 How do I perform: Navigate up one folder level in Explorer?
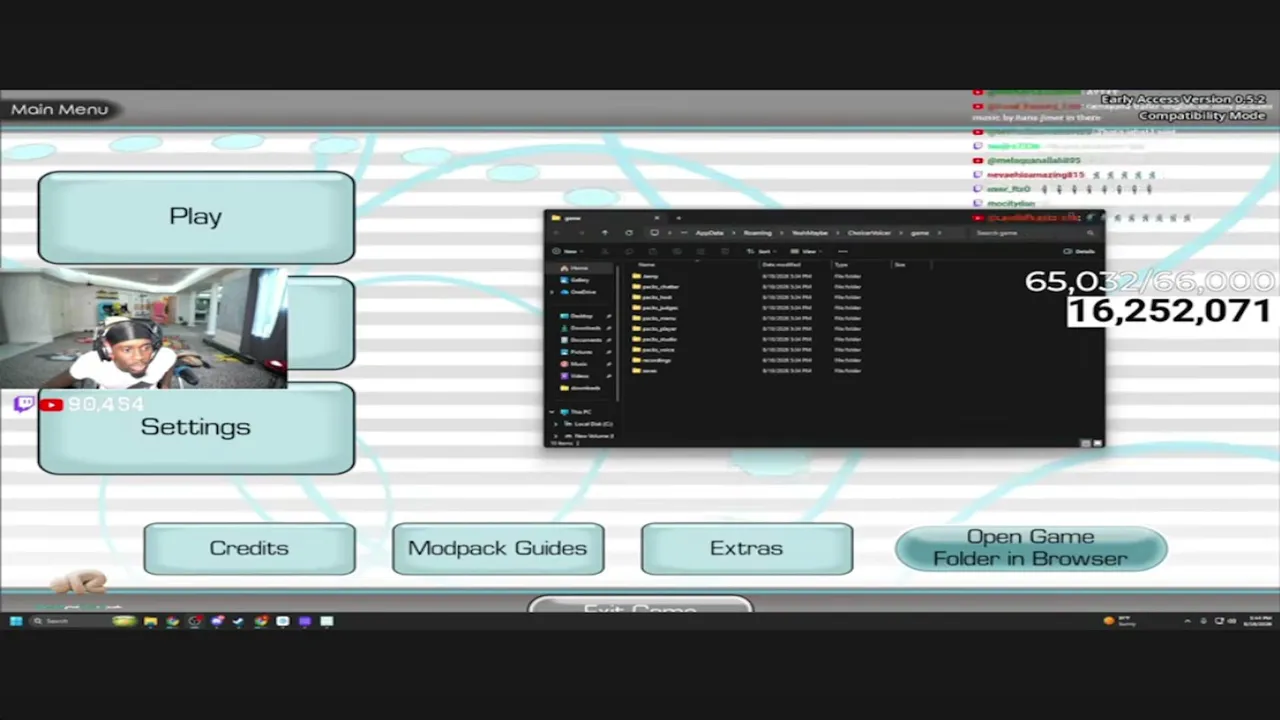click(x=604, y=233)
